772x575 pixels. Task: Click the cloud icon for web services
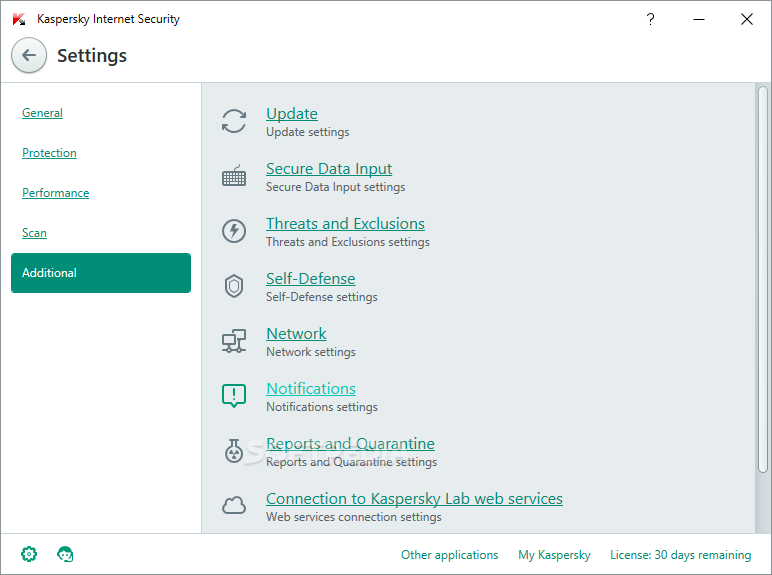[234, 505]
